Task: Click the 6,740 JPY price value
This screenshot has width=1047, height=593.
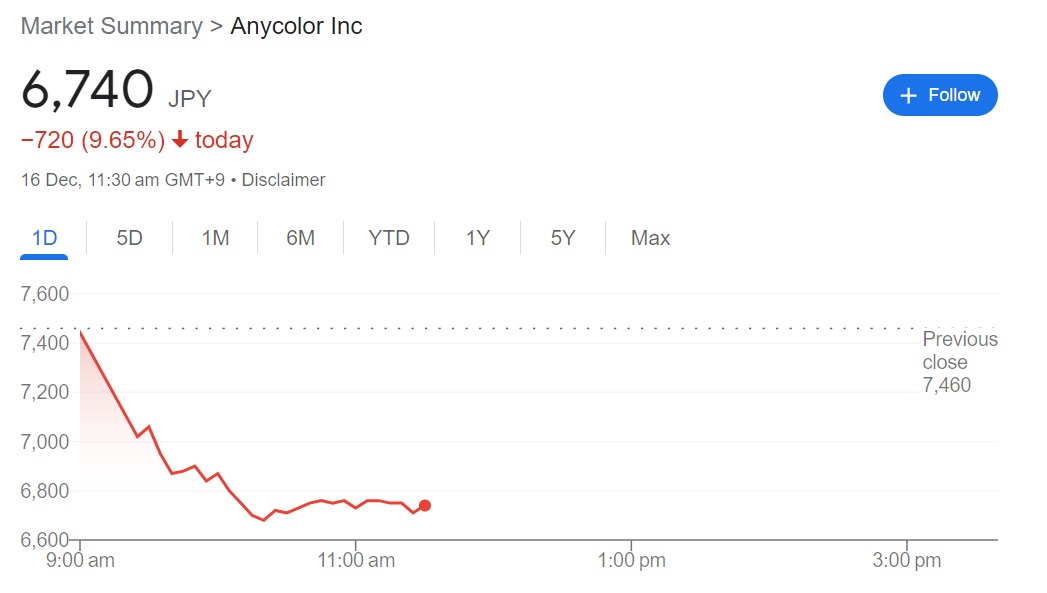Action: [x=116, y=89]
